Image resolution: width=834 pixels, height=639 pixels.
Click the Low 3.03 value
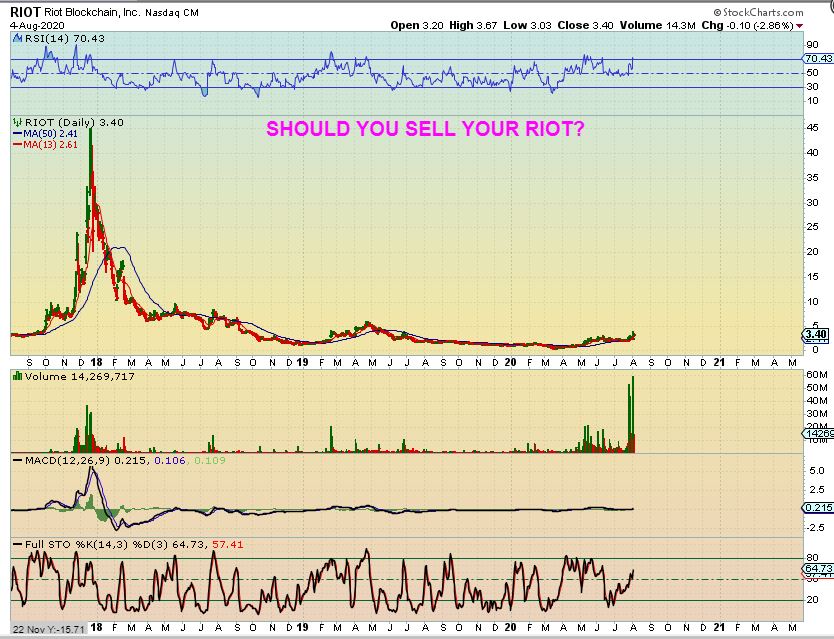[x=528, y=26]
